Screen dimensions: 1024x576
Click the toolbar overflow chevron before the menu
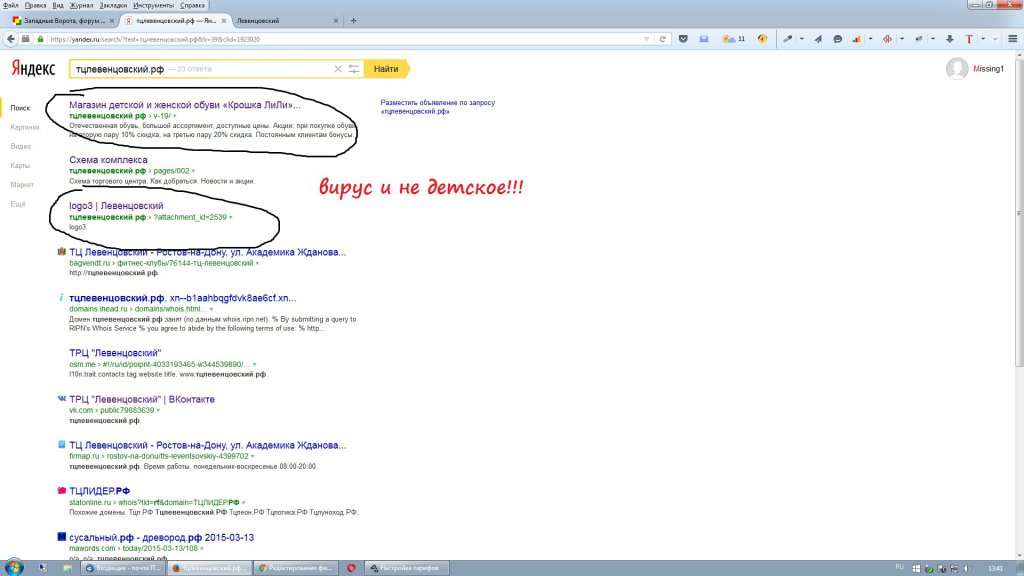(x=995, y=39)
